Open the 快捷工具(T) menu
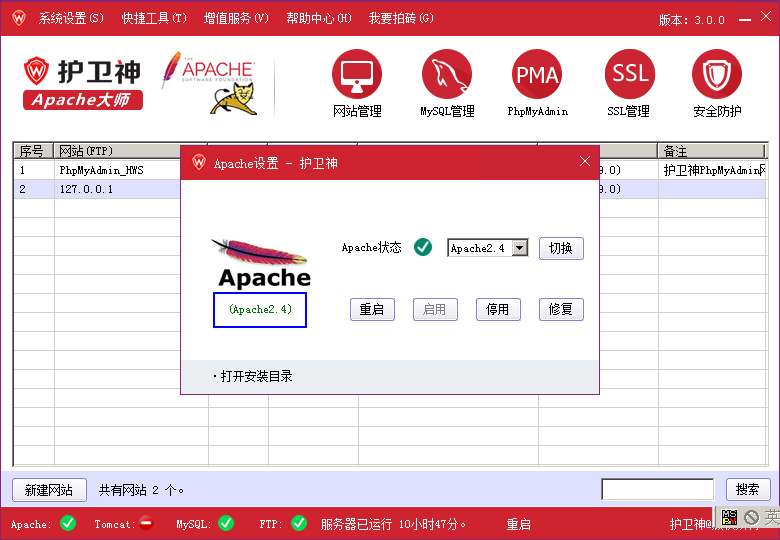Image resolution: width=780 pixels, height=540 pixels. tap(154, 19)
